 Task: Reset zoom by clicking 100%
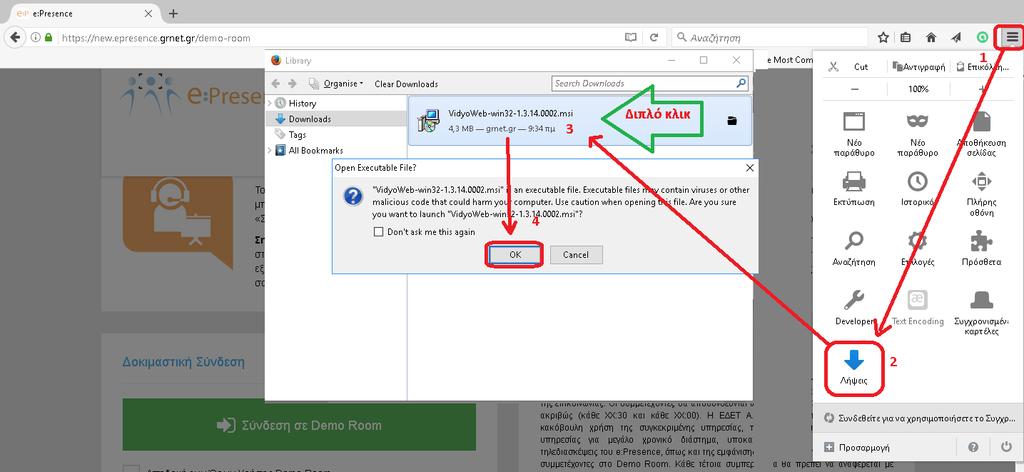point(918,89)
